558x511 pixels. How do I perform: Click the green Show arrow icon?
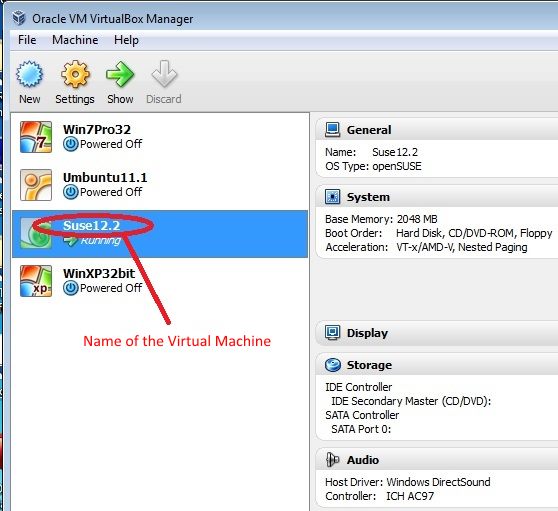120,74
